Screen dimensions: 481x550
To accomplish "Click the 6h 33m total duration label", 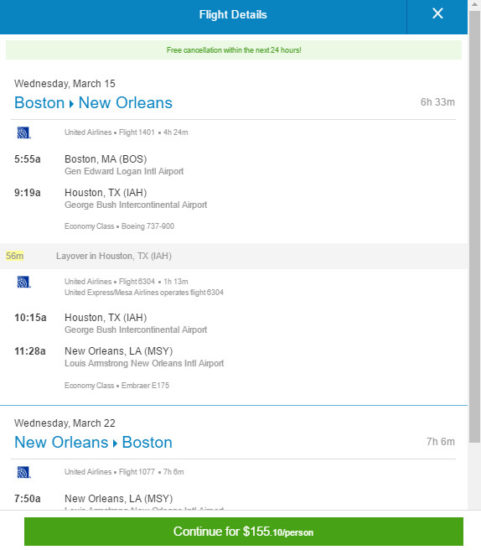I will pos(437,102).
